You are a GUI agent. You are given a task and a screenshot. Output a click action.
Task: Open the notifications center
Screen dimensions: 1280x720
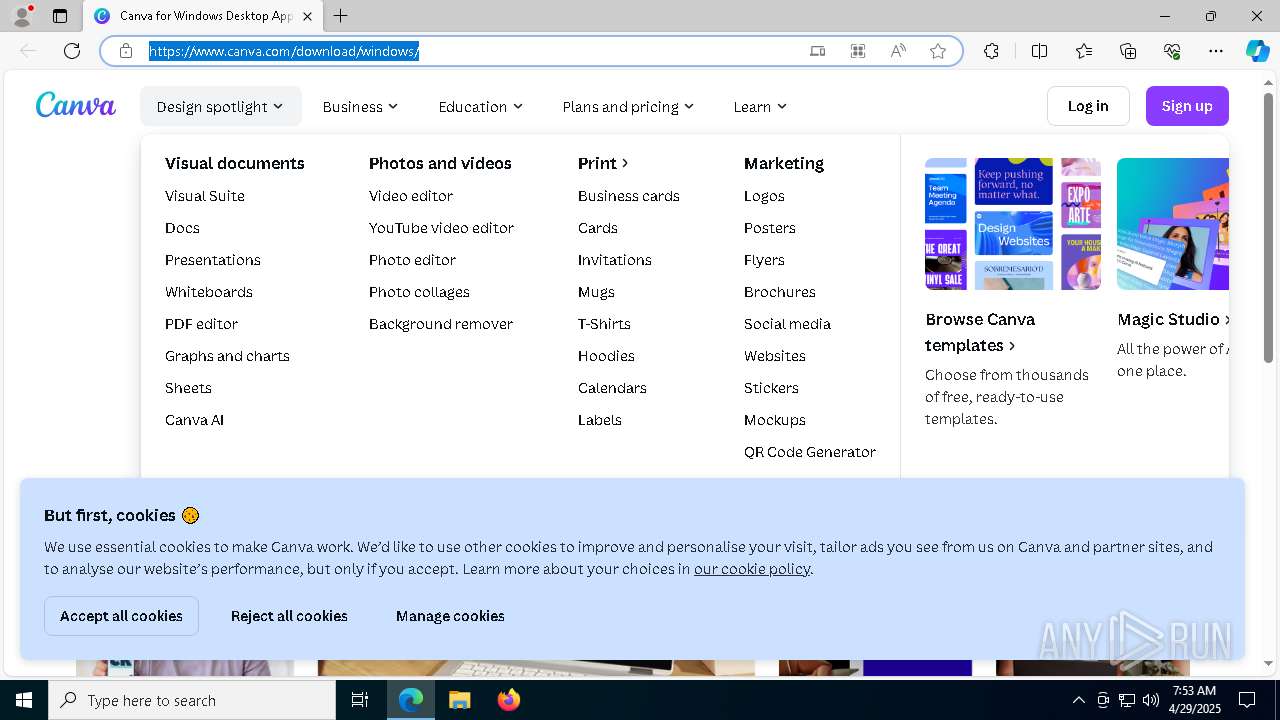coord(1247,700)
